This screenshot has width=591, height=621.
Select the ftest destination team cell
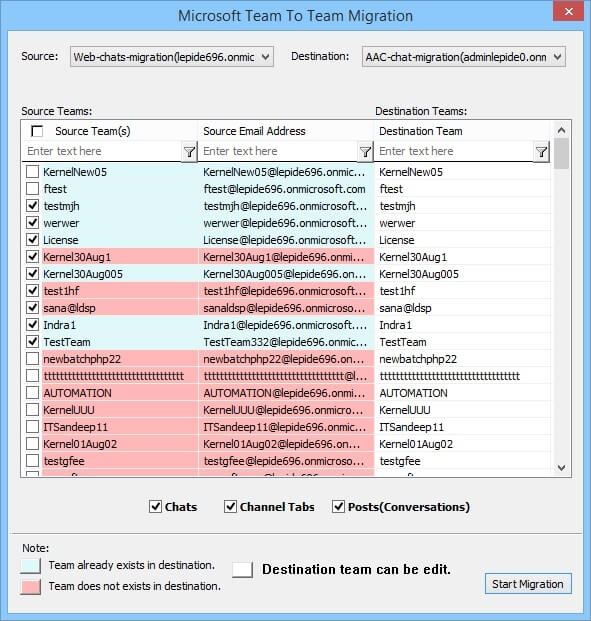[x=462, y=189]
